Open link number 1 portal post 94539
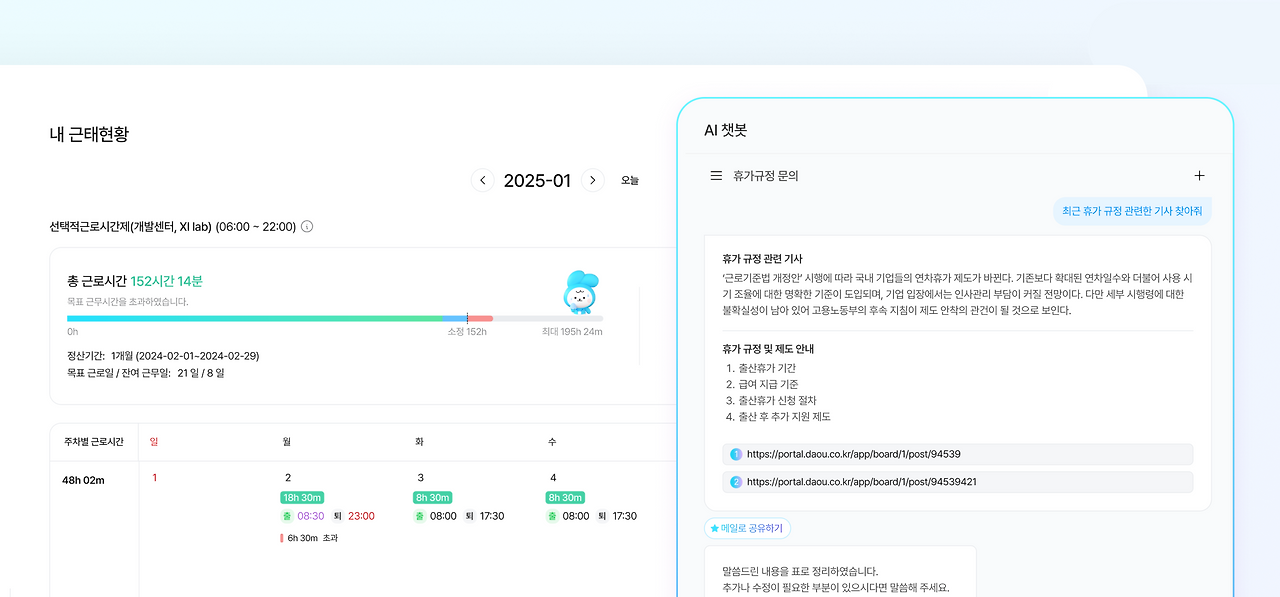The image size is (1280, 597). [x=957, y=454]
